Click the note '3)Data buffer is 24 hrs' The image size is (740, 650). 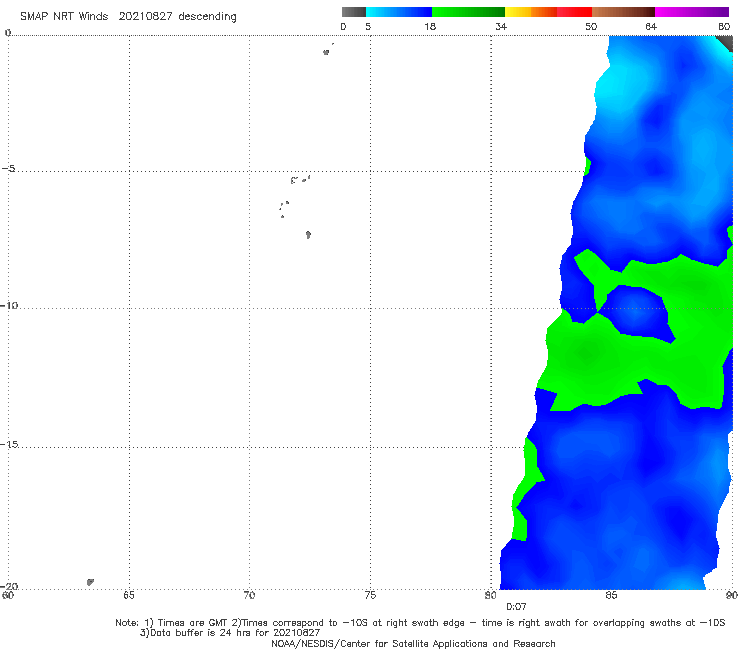[230, 633]
